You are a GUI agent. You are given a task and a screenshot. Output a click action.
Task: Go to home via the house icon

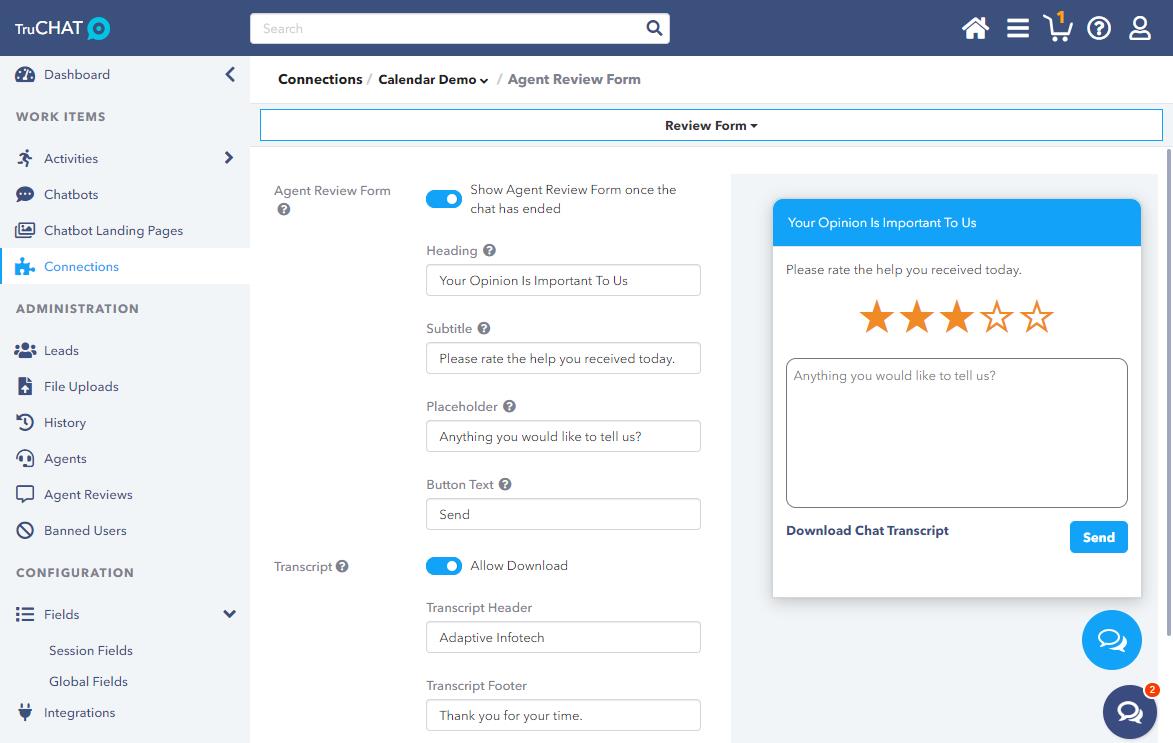(975, 28)
